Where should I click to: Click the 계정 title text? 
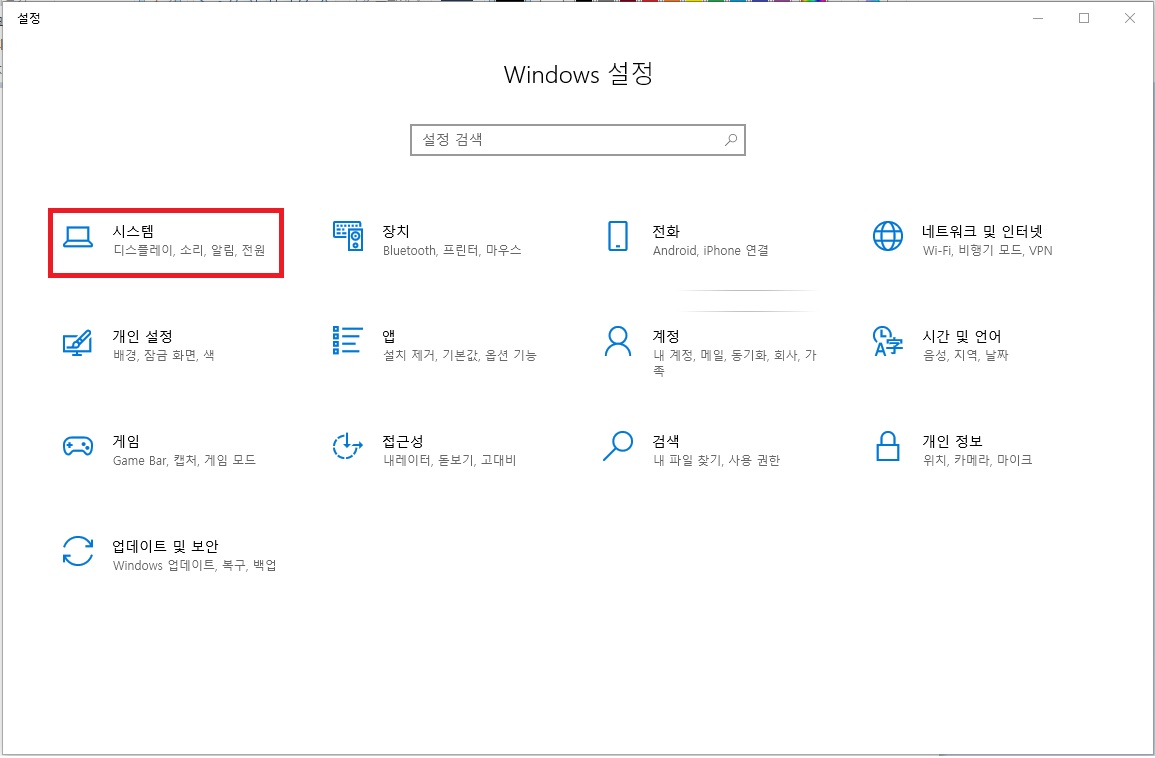click(x=666, y=337)
